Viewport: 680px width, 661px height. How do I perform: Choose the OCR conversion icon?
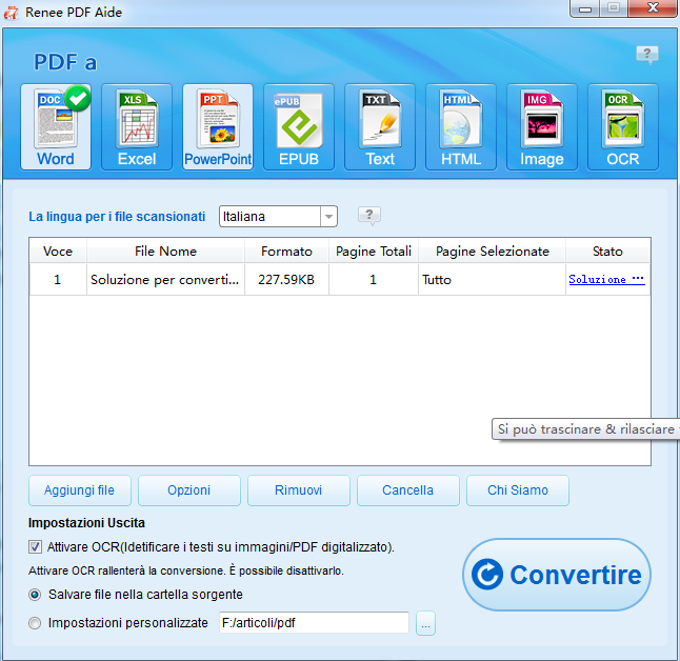click(x=623, y=127)
